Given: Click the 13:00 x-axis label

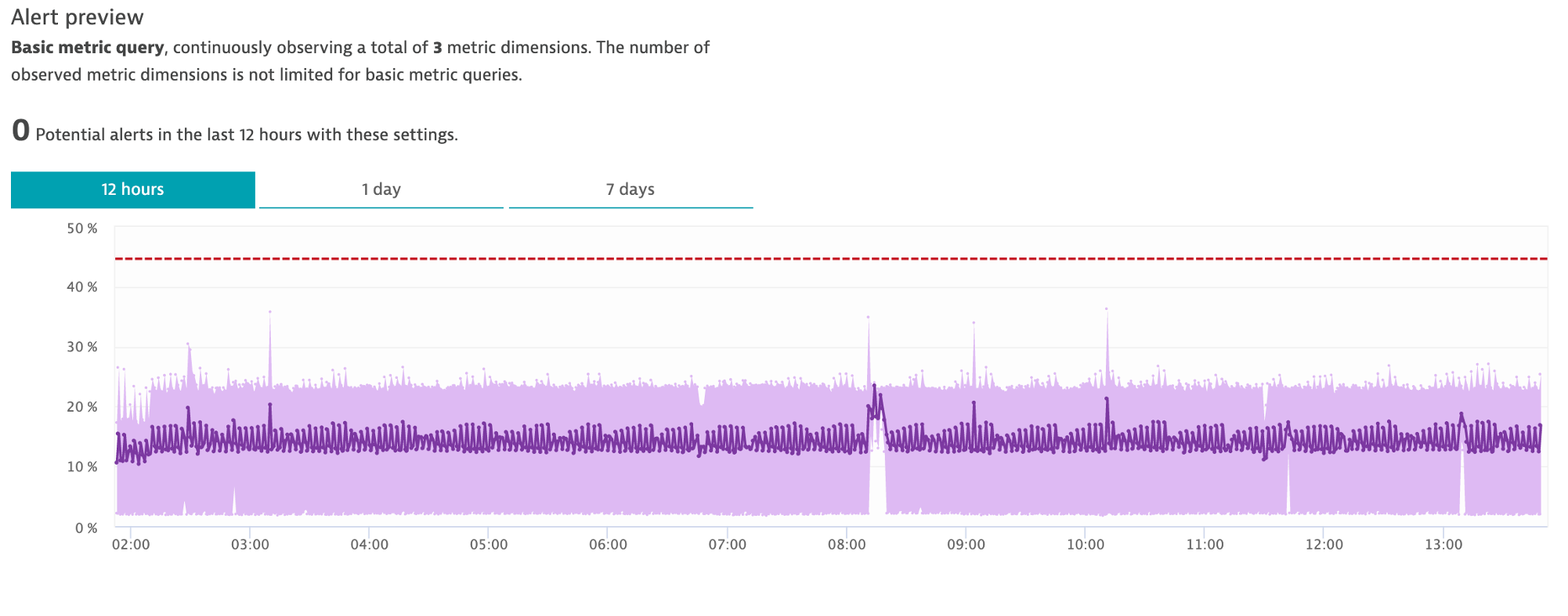Looking at the screenshot, I should point(1443,545).
